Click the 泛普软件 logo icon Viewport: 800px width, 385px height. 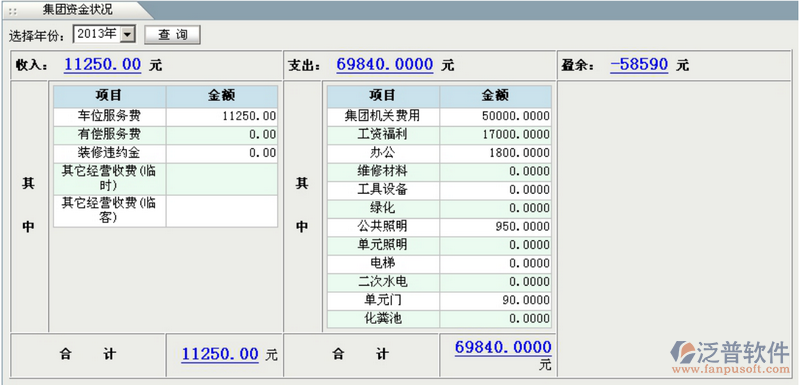point(683,352)
